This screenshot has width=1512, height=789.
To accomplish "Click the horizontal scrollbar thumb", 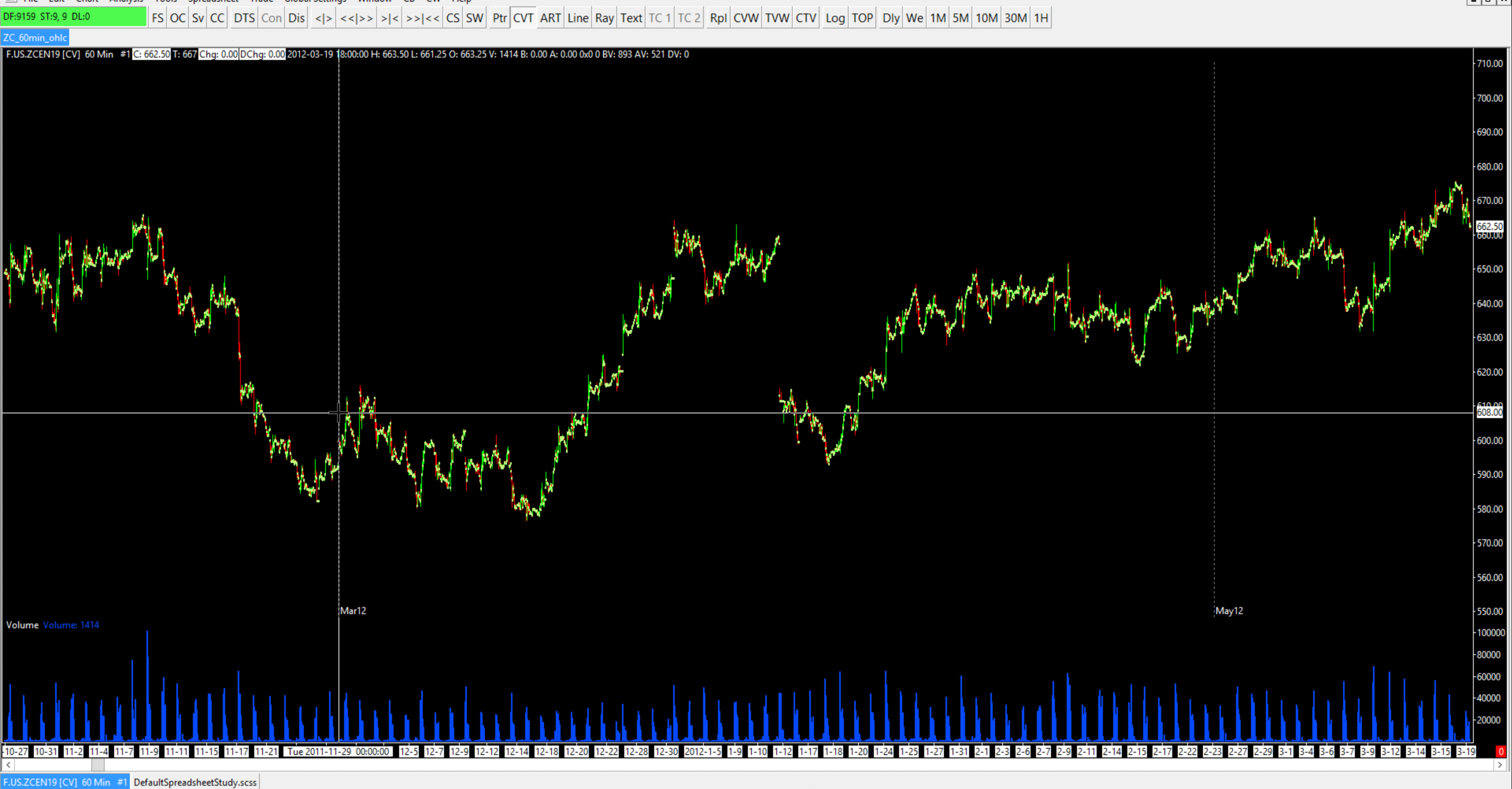I will pos(98,765).
